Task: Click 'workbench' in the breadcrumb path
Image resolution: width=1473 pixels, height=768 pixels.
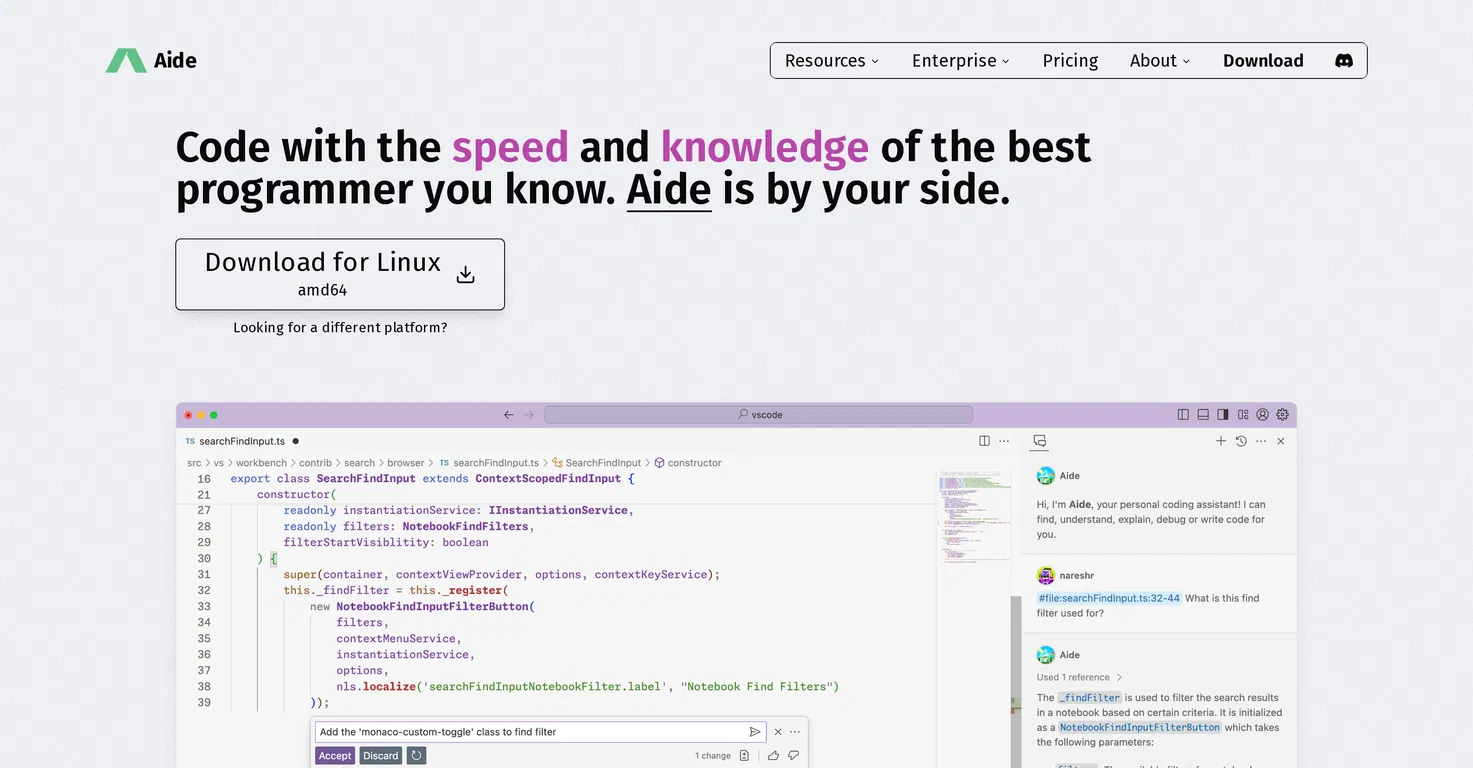Action: point(261,463)
